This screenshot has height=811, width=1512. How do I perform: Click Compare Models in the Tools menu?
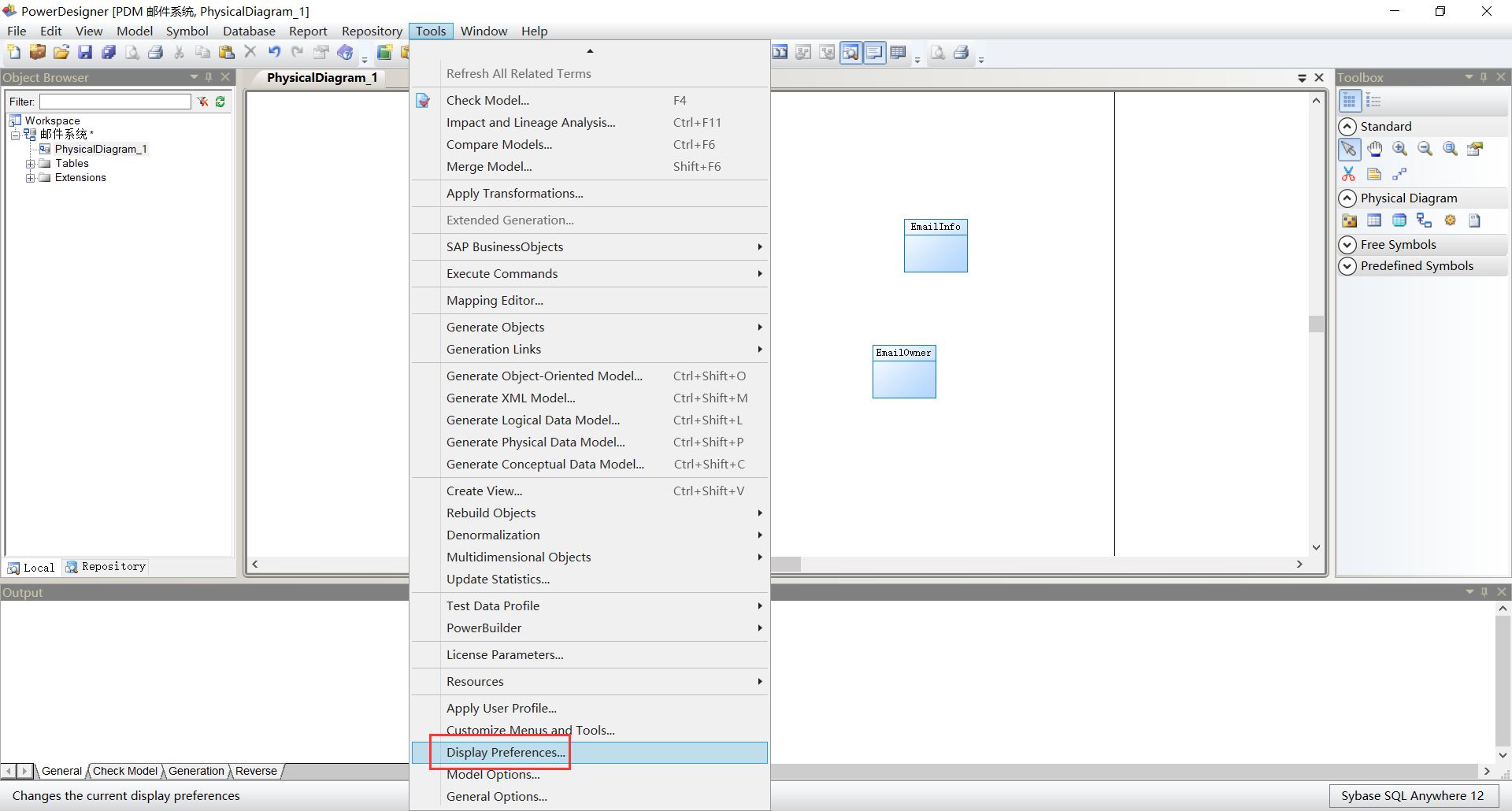point(590,145)
